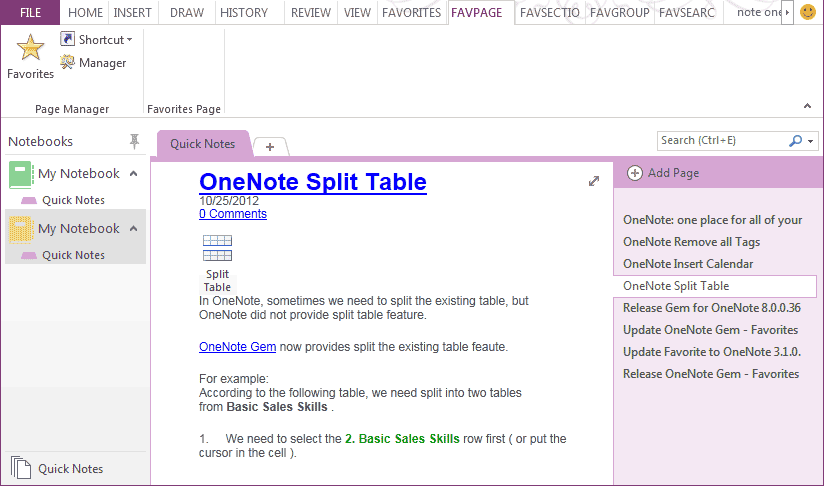Click the Split Table icon image
The width and height of the screenshot is (824, 486).
pyautogui.click(x=218, y=263)
